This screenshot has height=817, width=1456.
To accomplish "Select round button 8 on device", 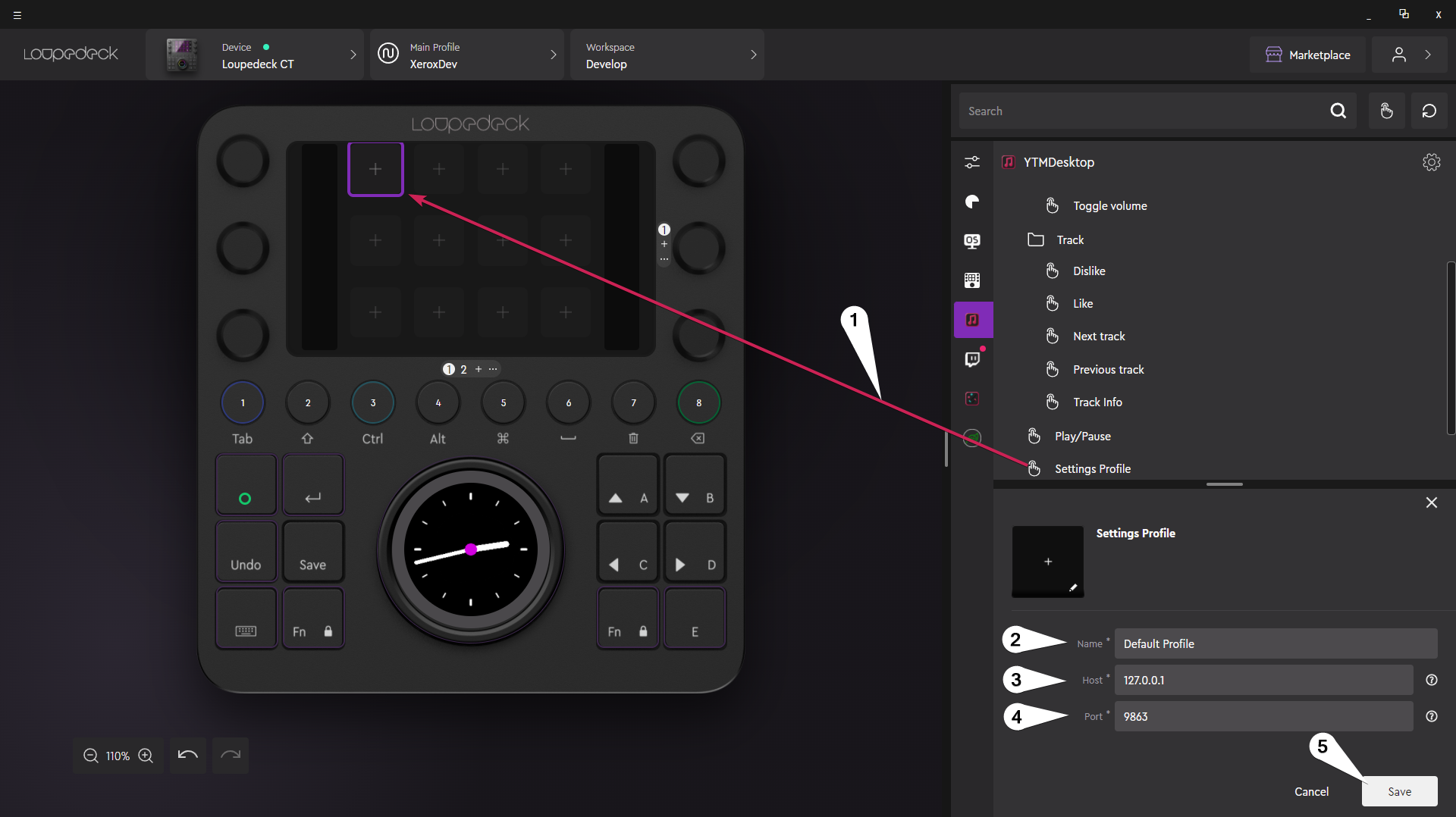I will (699, 402).
